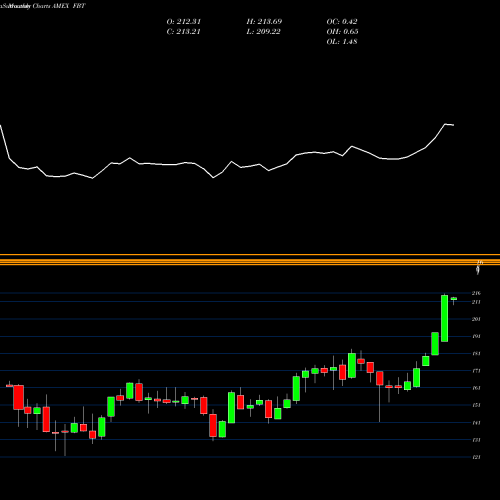Click the 141 price axis label
The width and height of the screenshot is (500, 500).
tap(476, 423)
